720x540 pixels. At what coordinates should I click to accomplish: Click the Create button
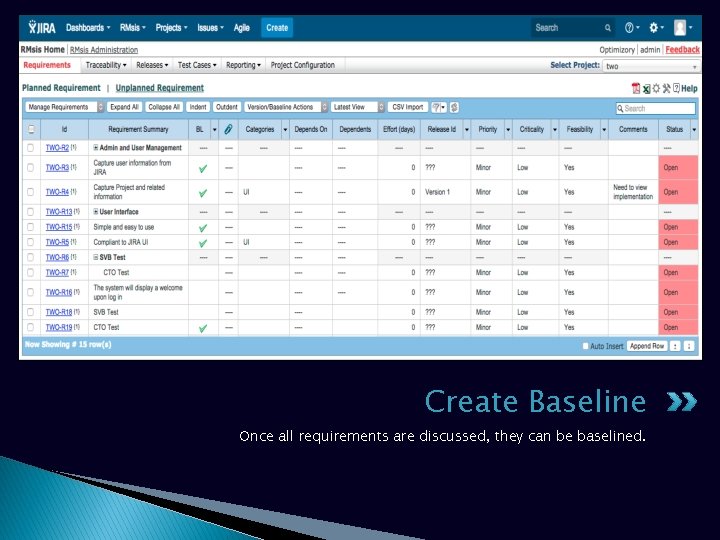pyautogui.click(x=277, y=28)
